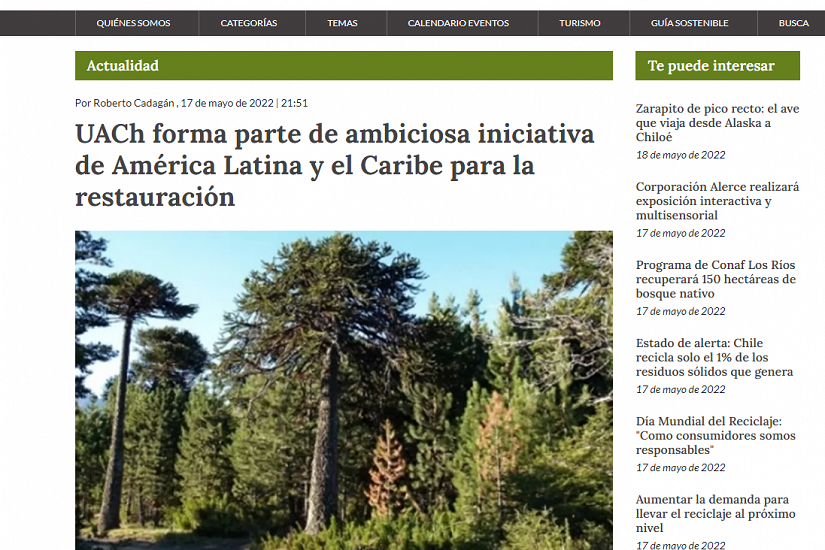Image resolution: width=825 pixels, height=550 pixels.
Task: Open the Programa de Conaf Los Ríos article
Action: 716,279
